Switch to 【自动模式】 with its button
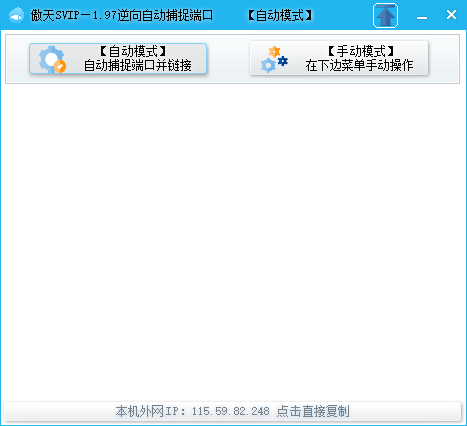 [118, 59]
